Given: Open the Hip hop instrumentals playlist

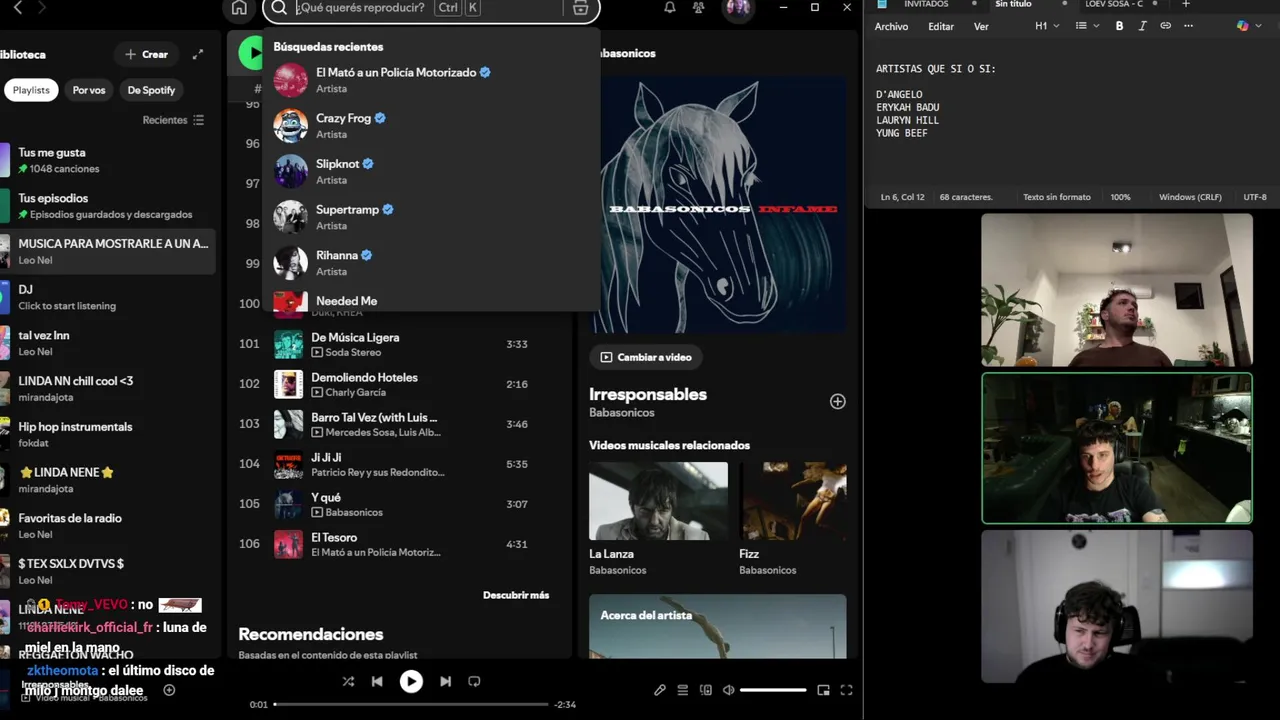Looking at the screenshot, I should click(x=106, y=434).
